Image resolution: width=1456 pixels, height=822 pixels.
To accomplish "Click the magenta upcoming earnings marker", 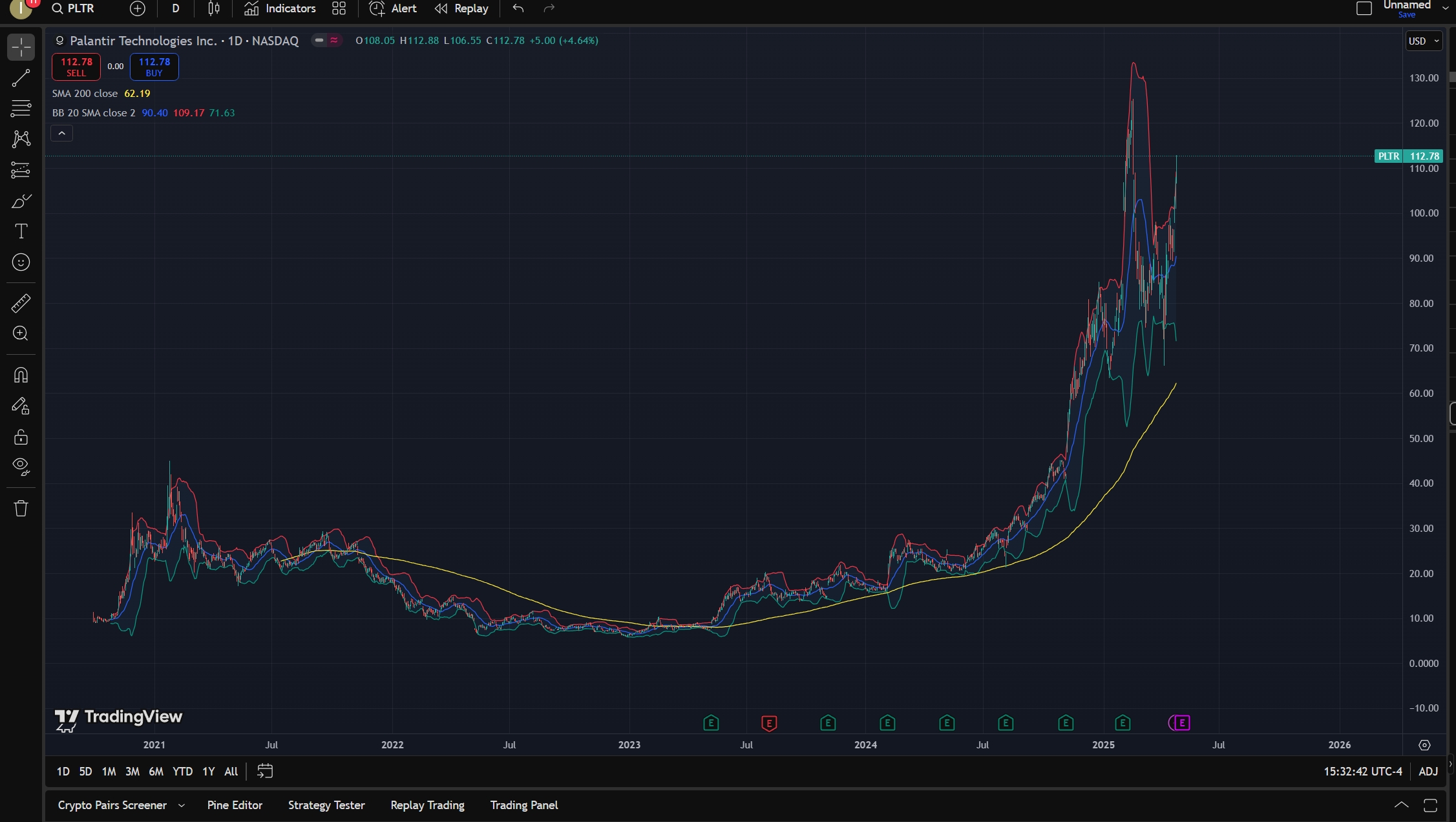I will tap(1181, 723).
